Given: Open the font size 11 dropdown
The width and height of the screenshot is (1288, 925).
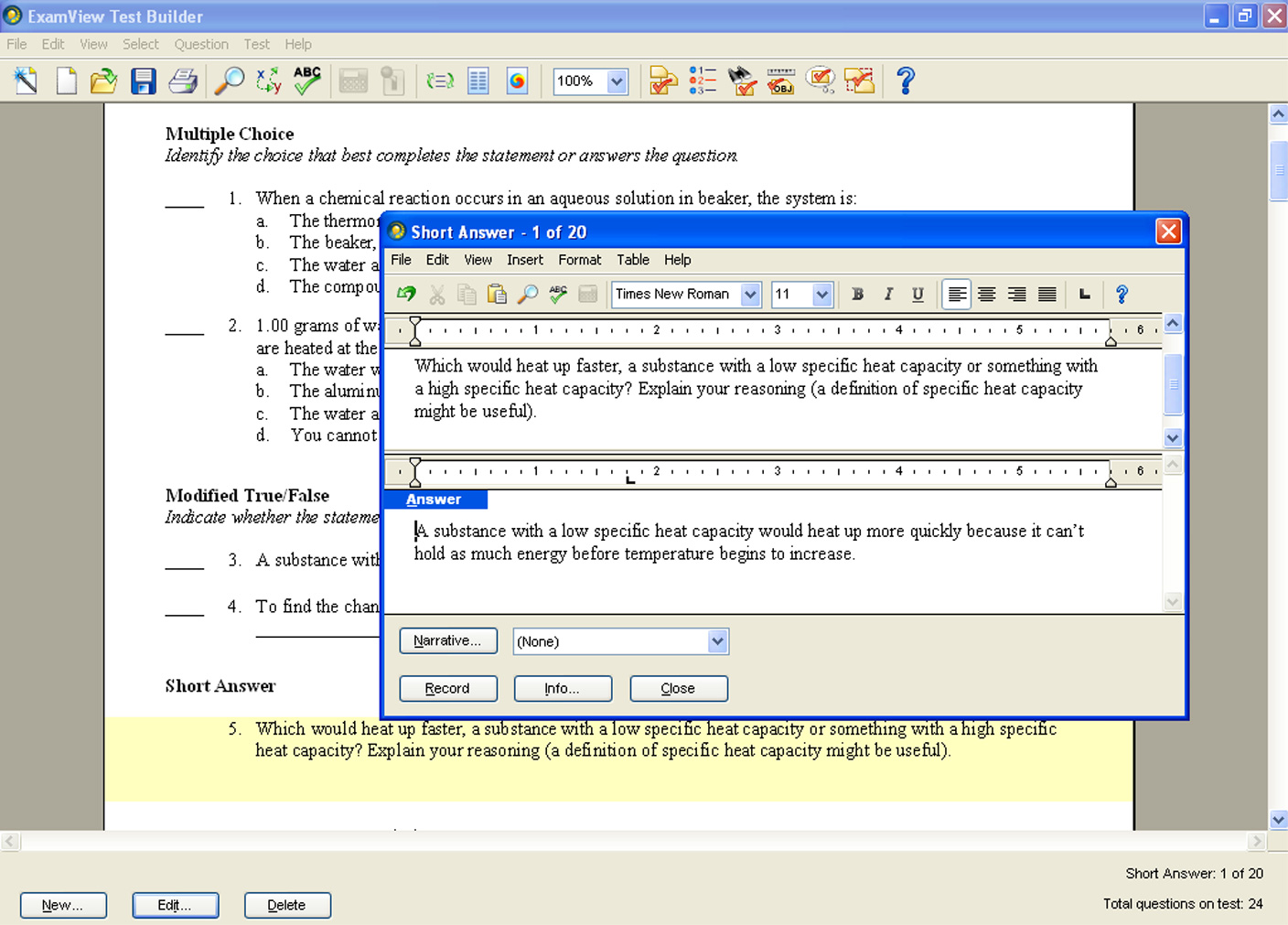Looking at the screenshot, I should coord(821,294).
